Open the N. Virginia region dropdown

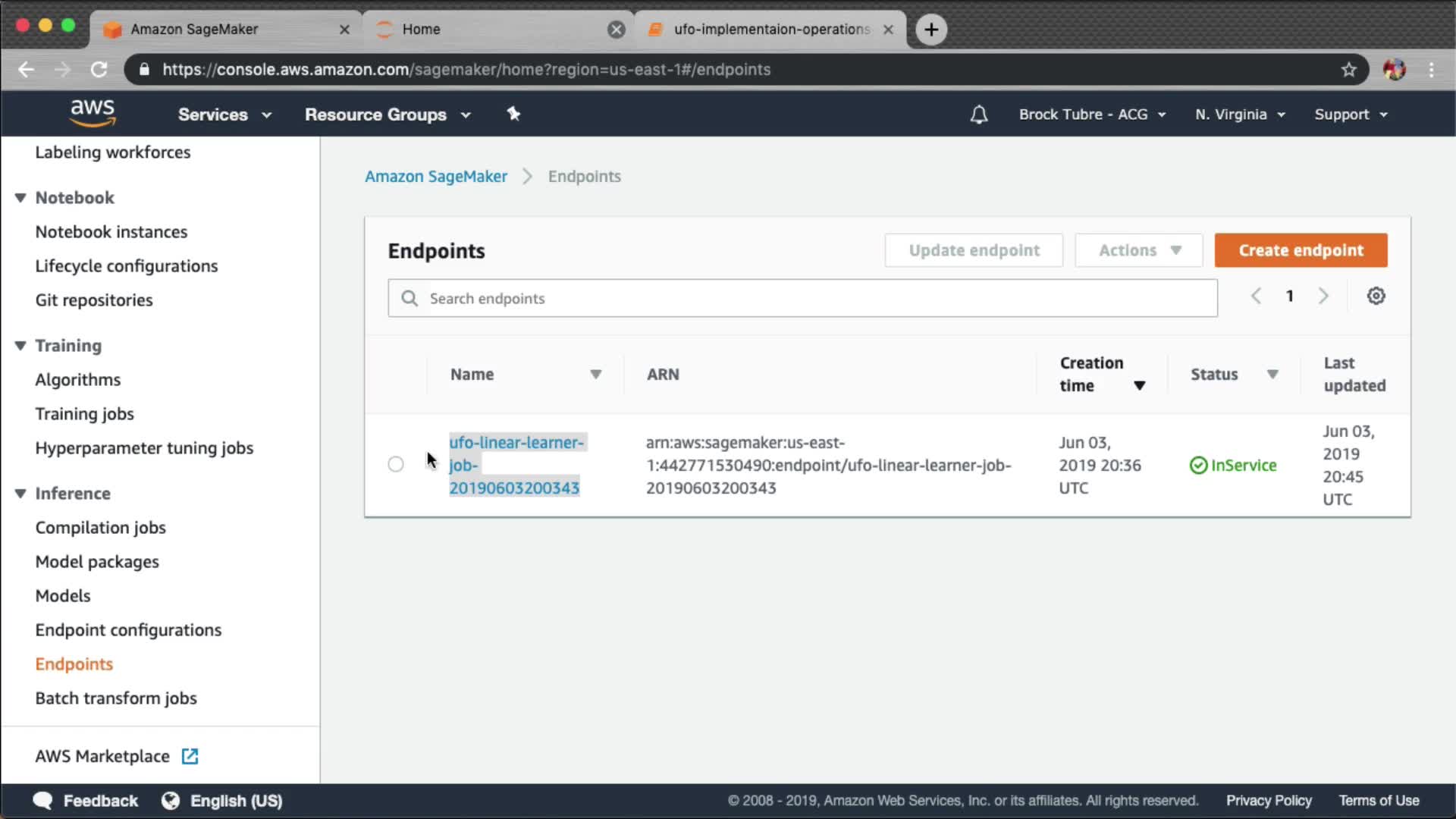pyautogui.click(x=1240, y=115)
